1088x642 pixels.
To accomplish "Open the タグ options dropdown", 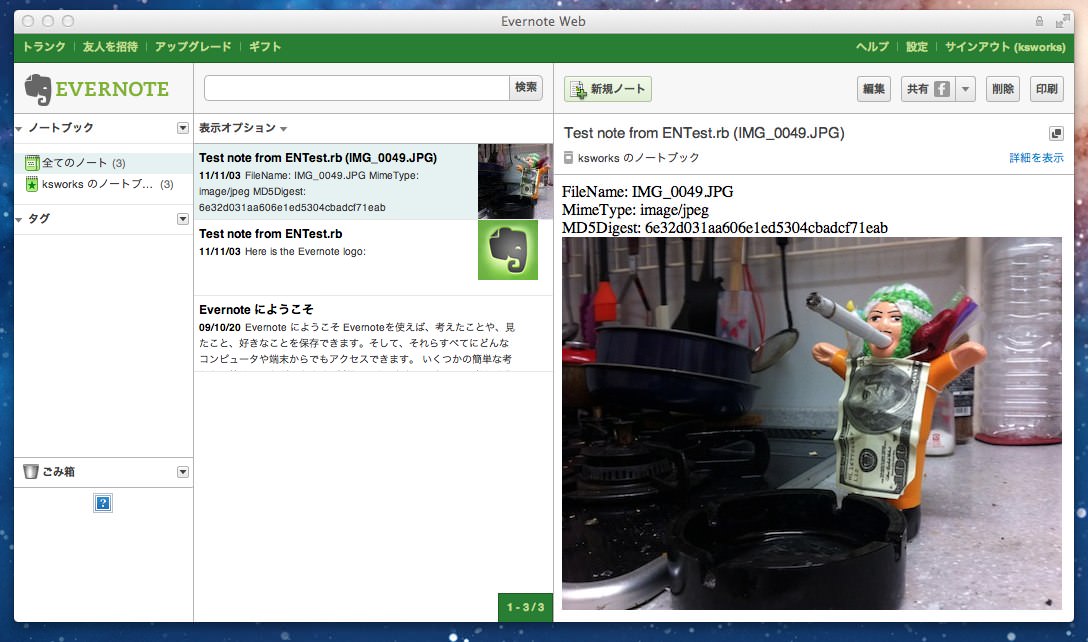I will [x=182, y=219].
